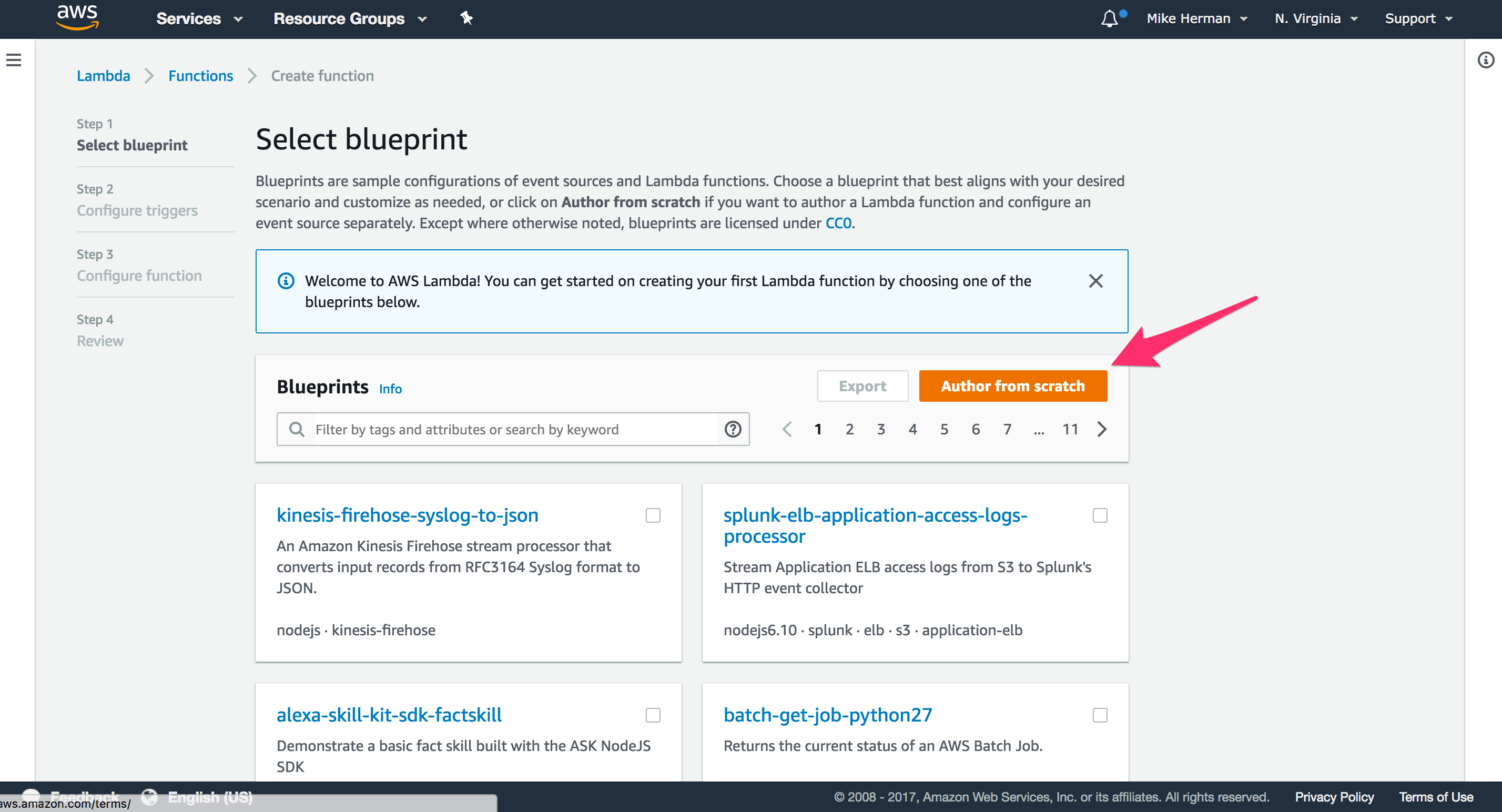Click the AWS logo home icon
This screenshot has height=812, width=1502.
click(x=77, y=17)
